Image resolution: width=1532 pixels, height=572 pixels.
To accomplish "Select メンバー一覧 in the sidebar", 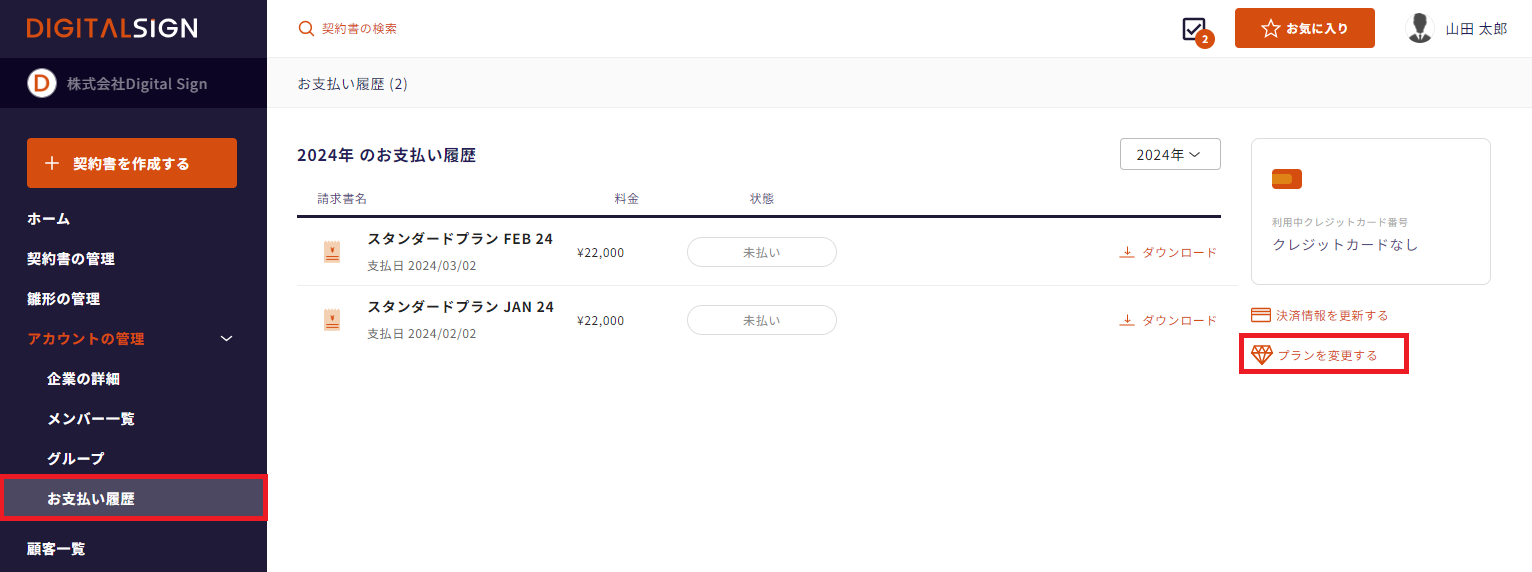I will 91,419.
